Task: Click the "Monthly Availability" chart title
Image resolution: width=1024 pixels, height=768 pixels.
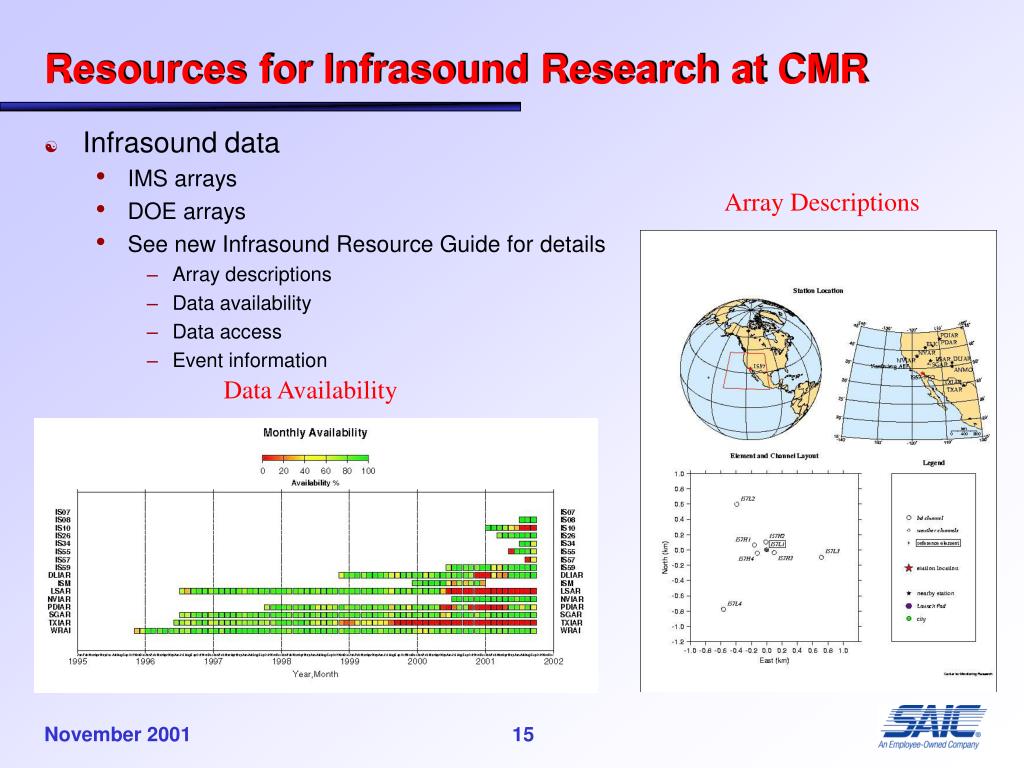Action: (315, 432)
